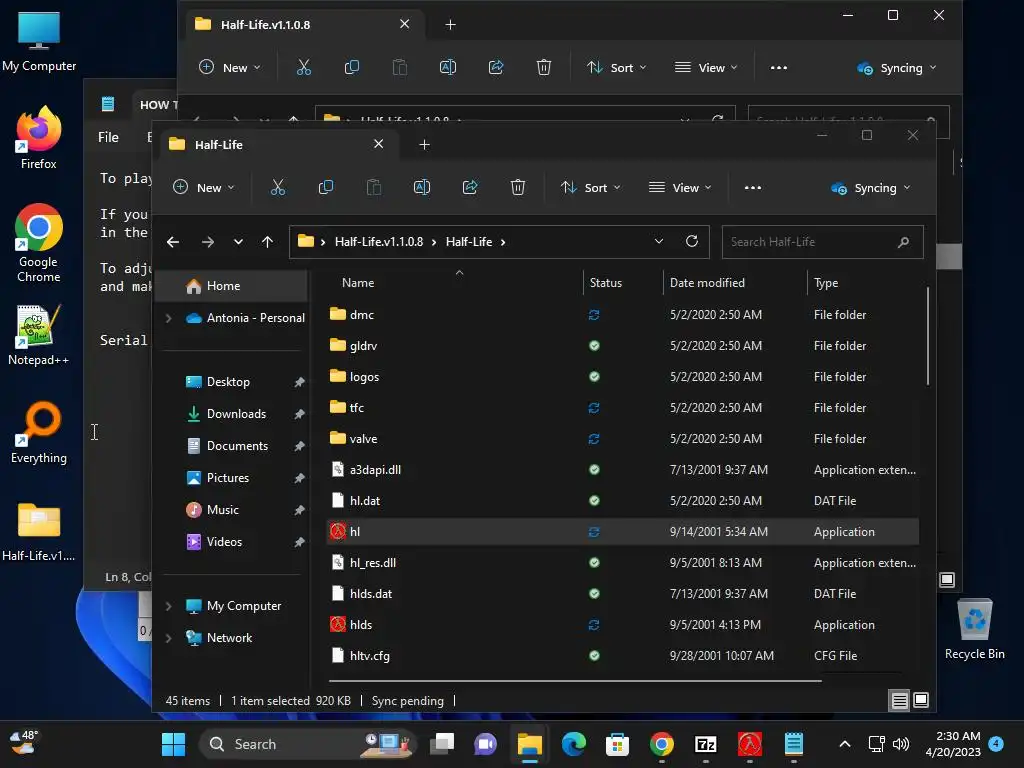1024x768 pixels.
Task: Click Cut icon in the Half-Life.v1.1.0.8 window
Action: pos(304,67)
